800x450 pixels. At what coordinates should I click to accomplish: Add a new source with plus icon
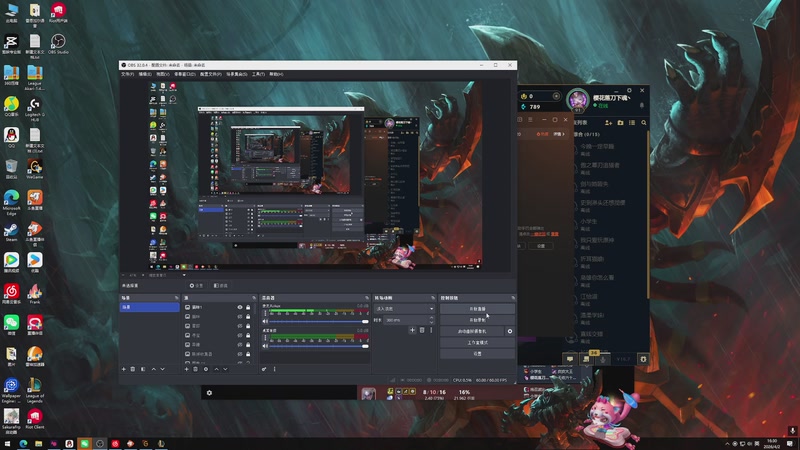point(186,369)
